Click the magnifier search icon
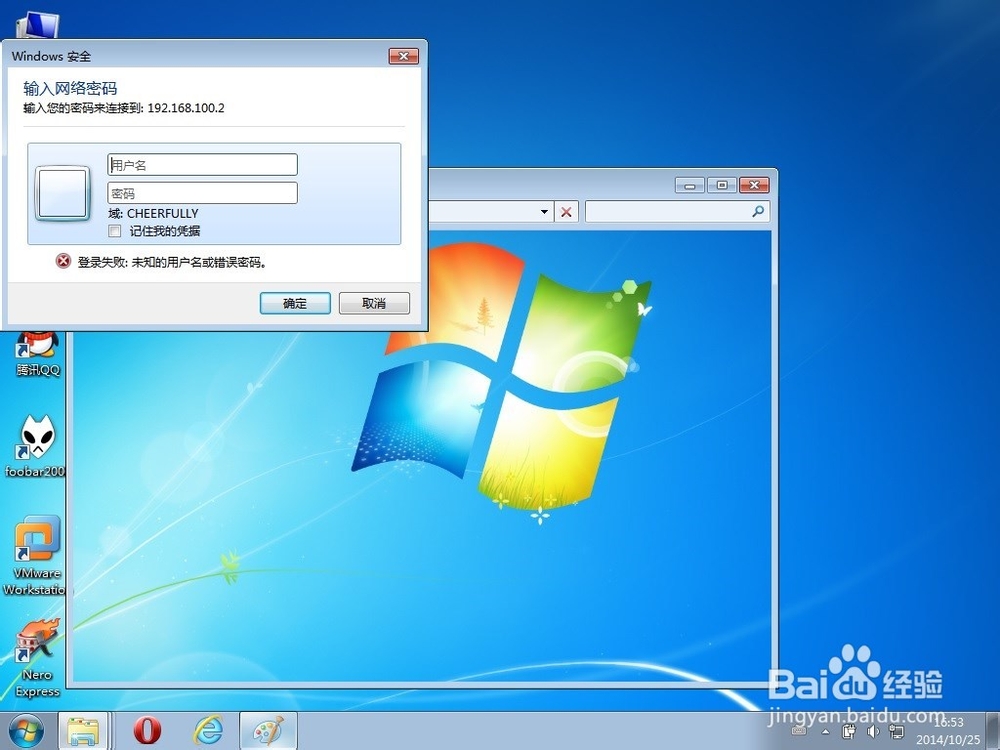Viewport: 1000px width, 750px height. point(758,211)
